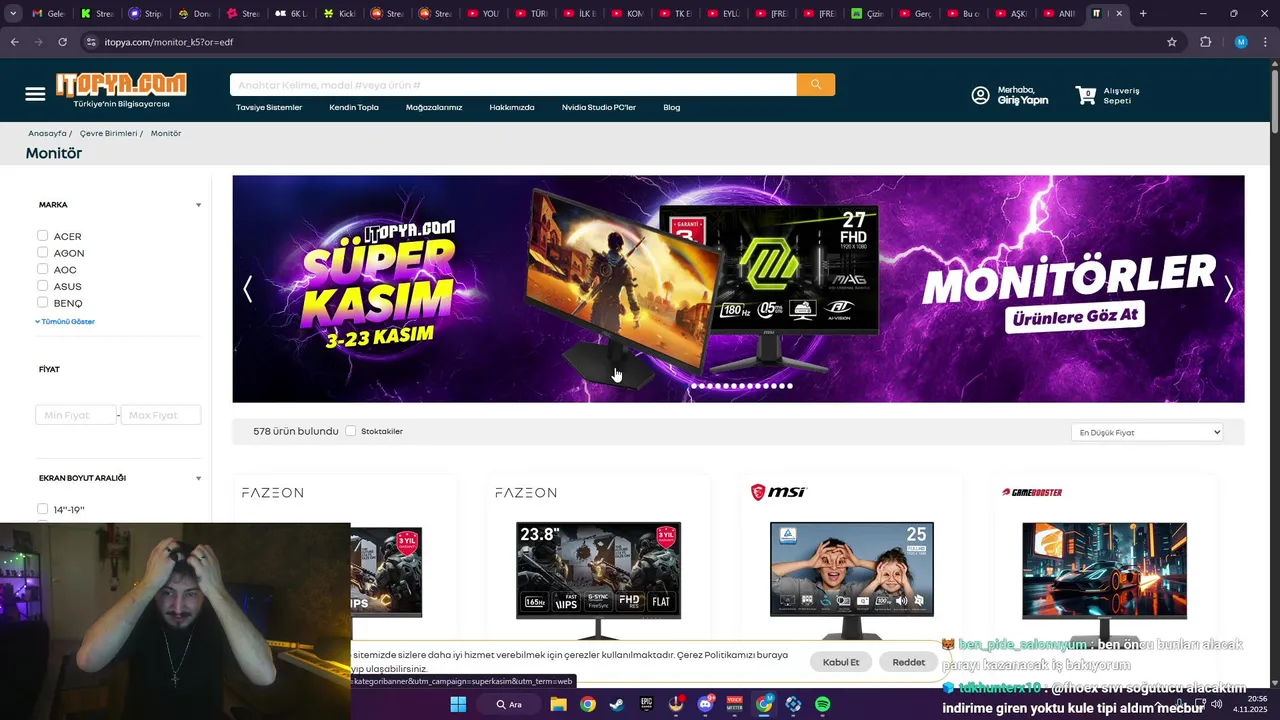Open Mağazalarımız menu item
1280x720 pixels.
click(434, 107)
